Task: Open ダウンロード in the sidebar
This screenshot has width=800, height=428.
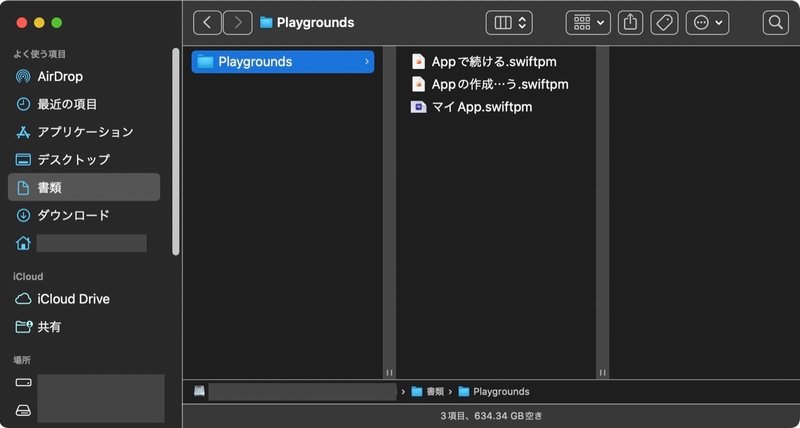Action: click(x=84, y=215)
